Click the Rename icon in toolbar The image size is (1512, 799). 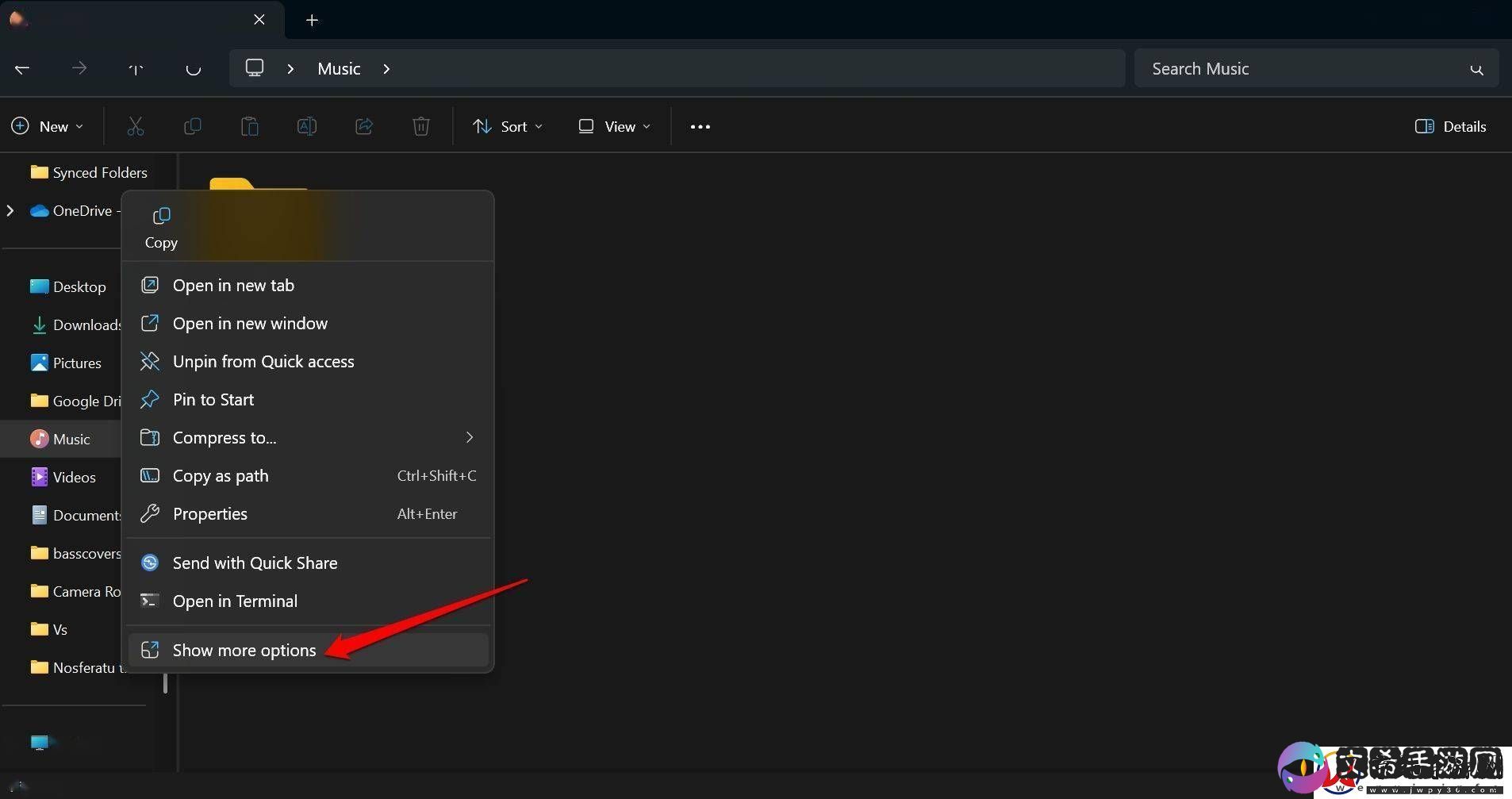pos(307,126)
